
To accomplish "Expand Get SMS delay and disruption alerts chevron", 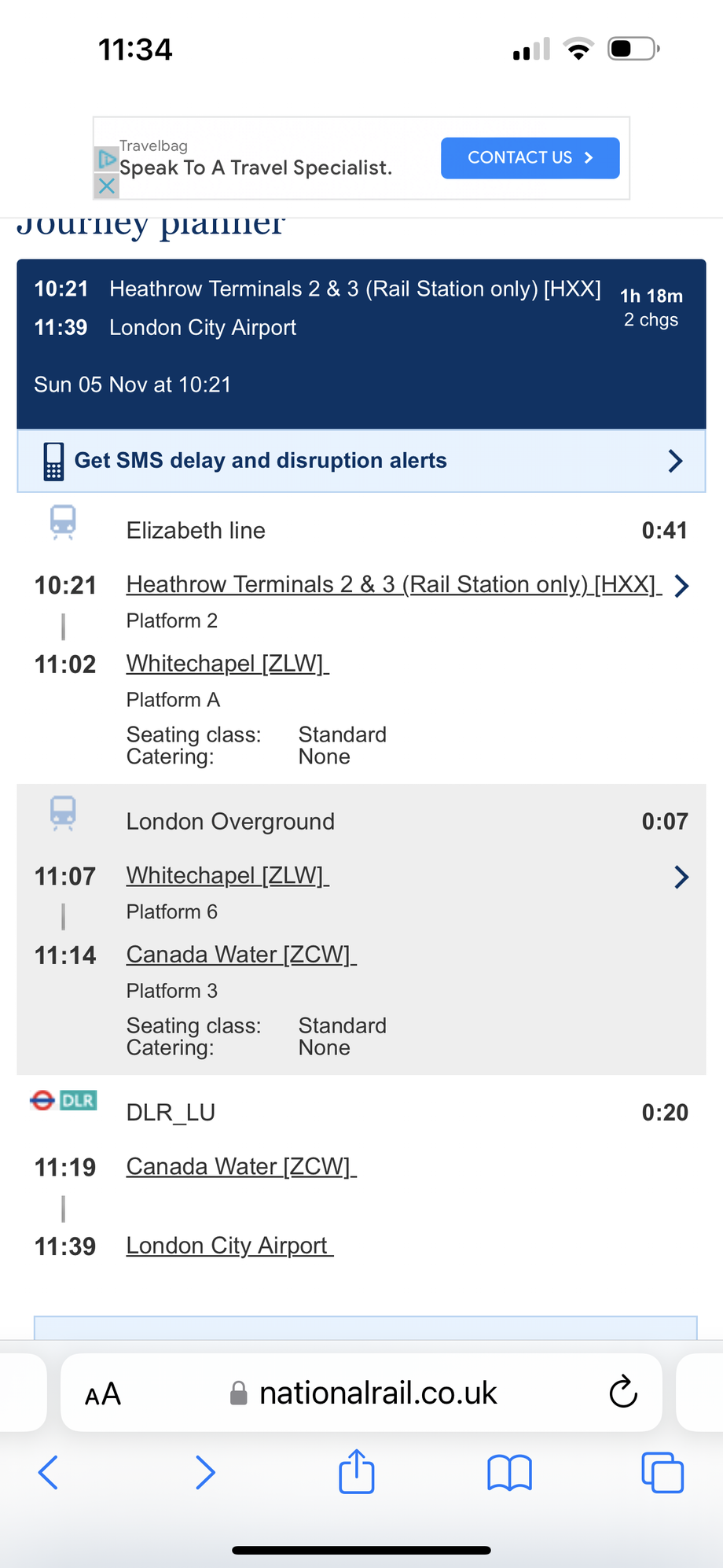I will click(675, 461).
